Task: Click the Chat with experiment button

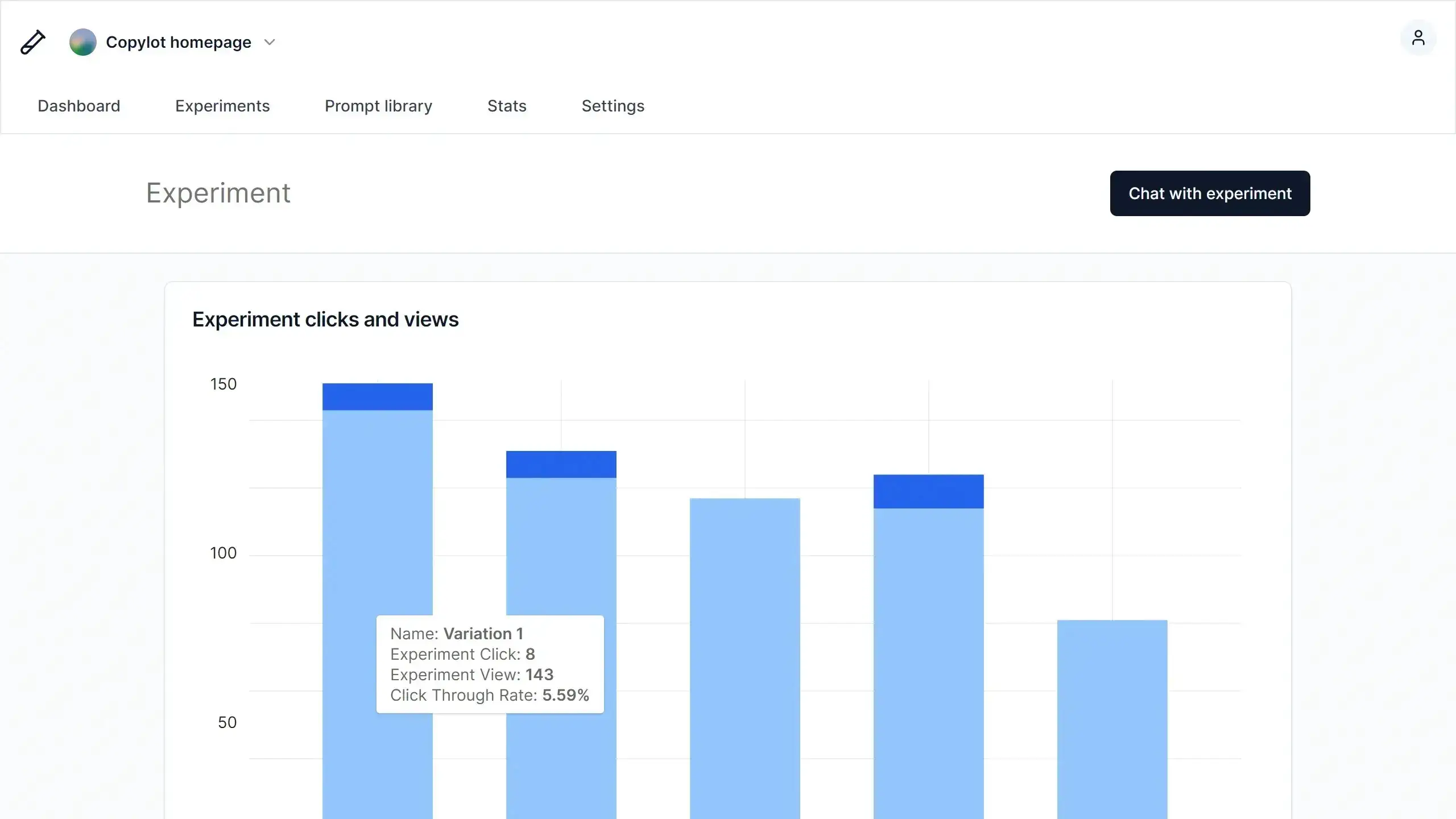Action: 1210,193
